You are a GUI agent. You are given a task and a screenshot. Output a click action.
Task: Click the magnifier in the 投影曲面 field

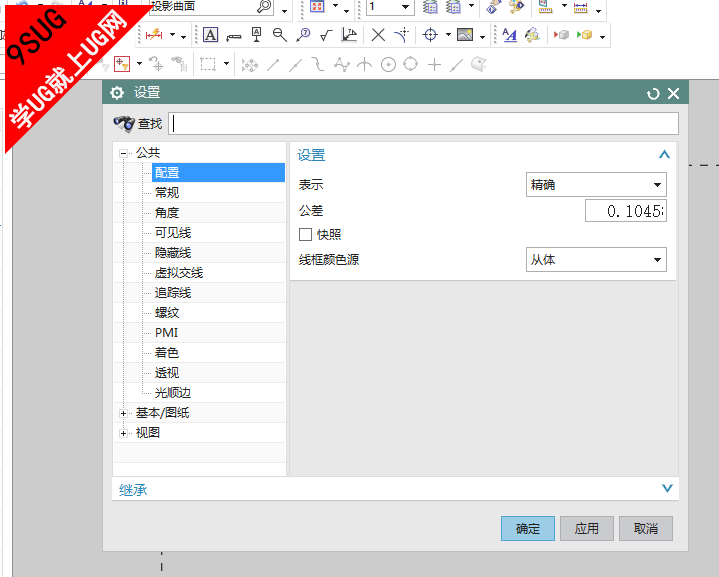pyautogui.click(x=265, y=6)
